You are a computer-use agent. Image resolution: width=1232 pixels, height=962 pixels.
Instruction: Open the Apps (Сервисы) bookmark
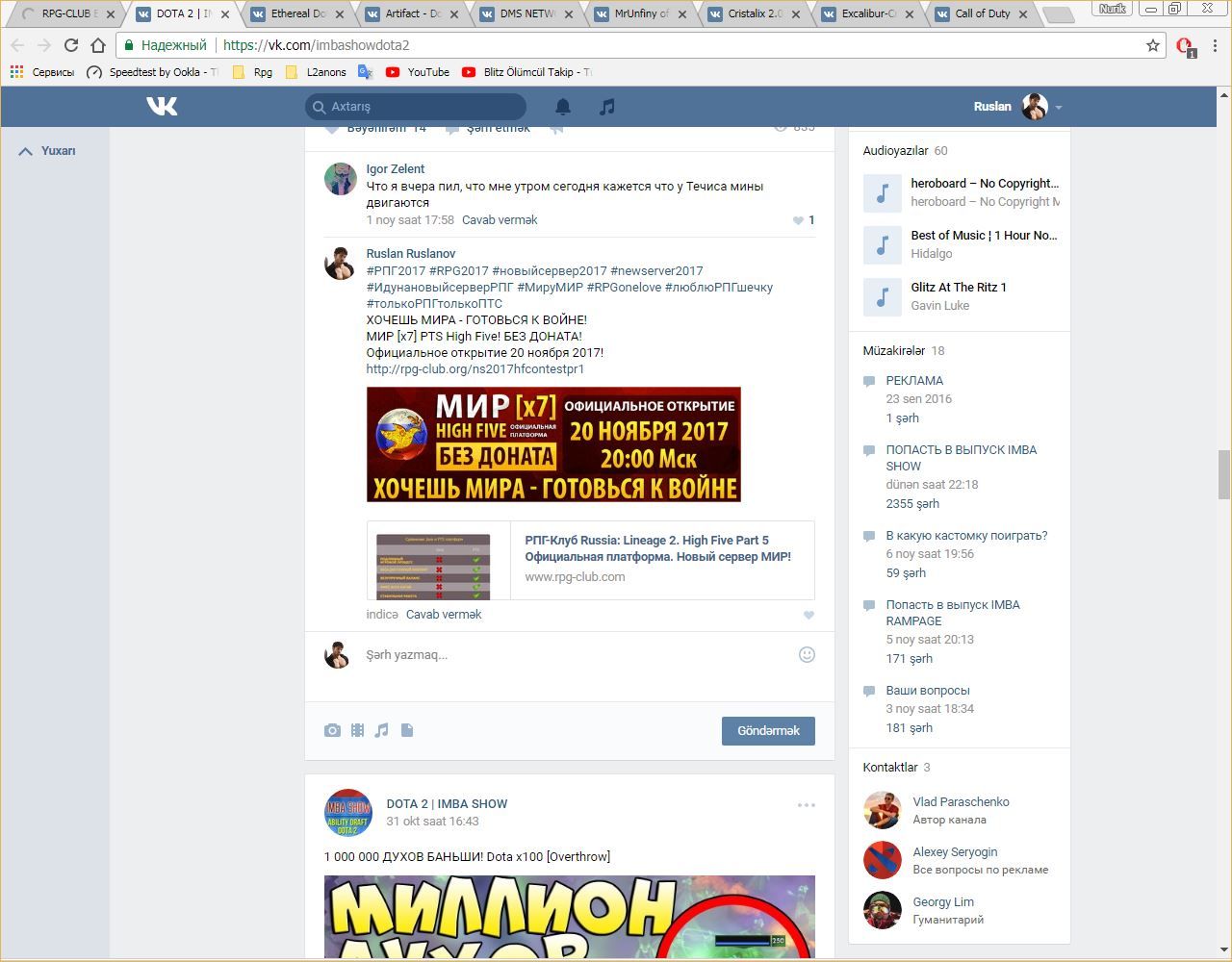(42, 72)
